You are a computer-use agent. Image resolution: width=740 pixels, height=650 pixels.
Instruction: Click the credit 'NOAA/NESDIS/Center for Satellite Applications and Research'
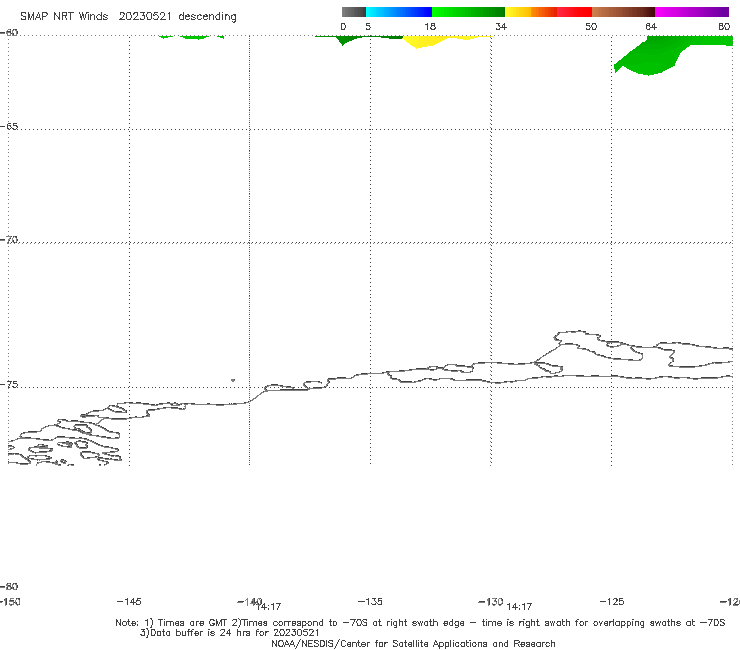tap(413, 643)
